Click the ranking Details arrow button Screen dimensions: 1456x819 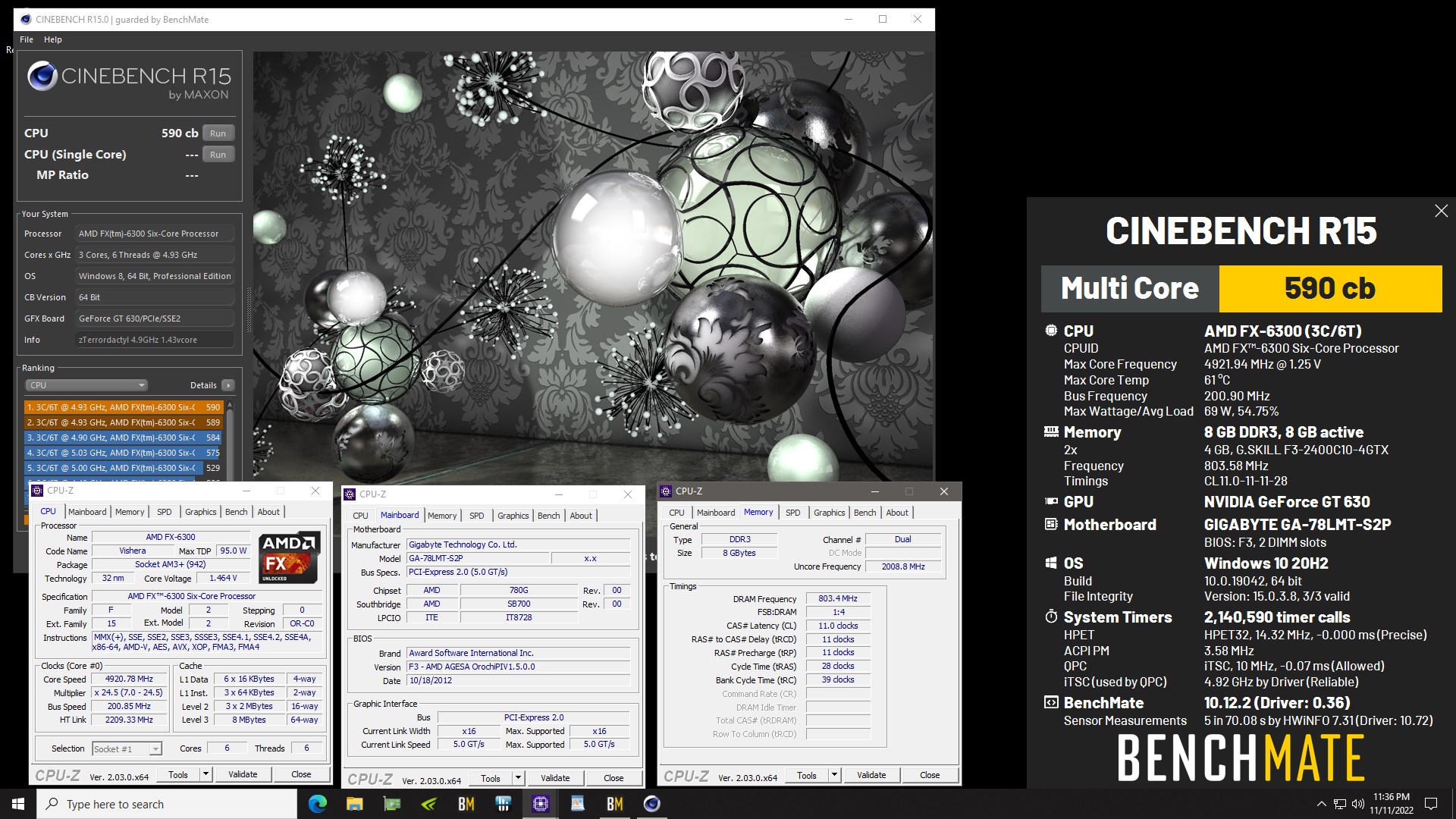228,385
